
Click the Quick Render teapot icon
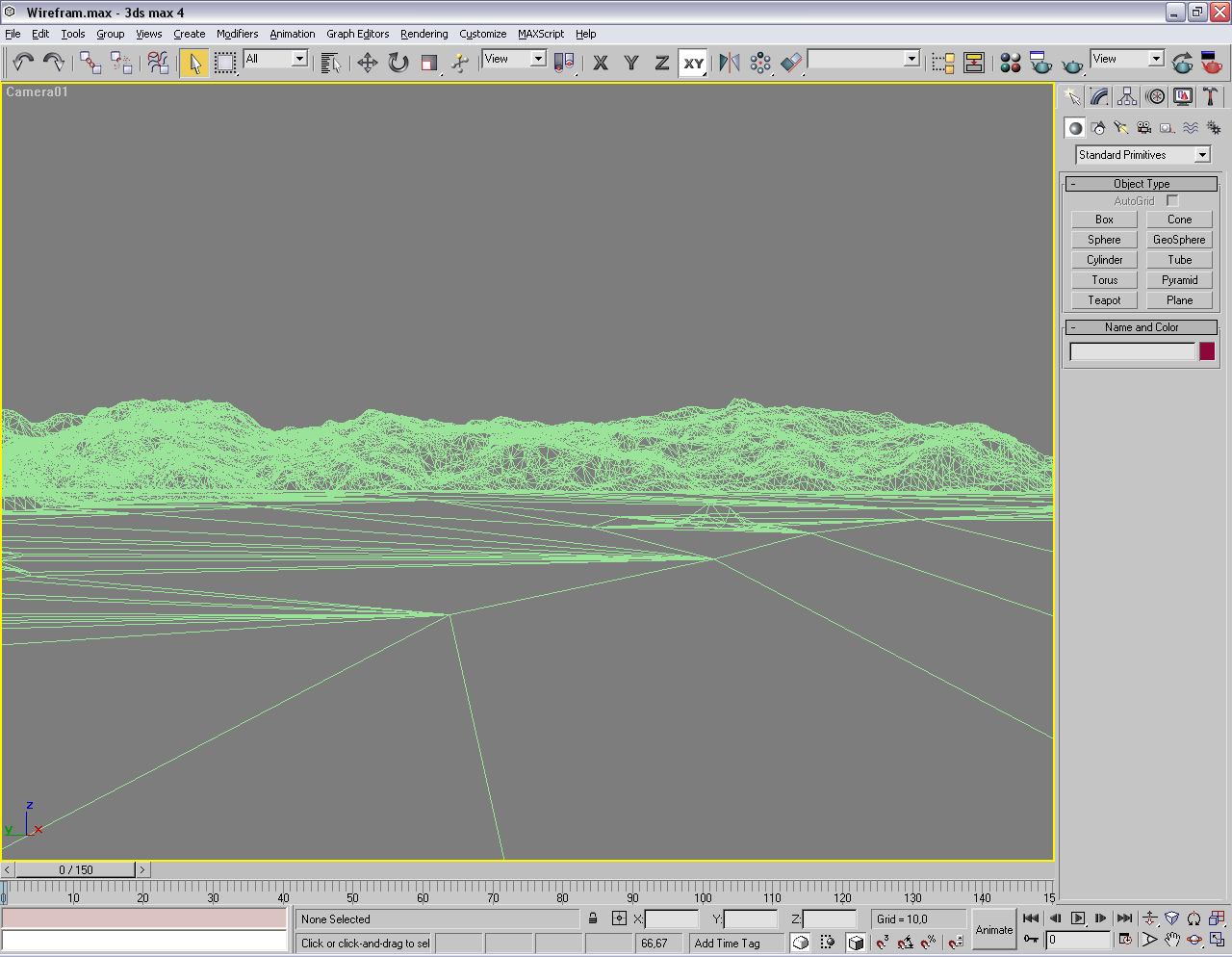pos(1072,64)
